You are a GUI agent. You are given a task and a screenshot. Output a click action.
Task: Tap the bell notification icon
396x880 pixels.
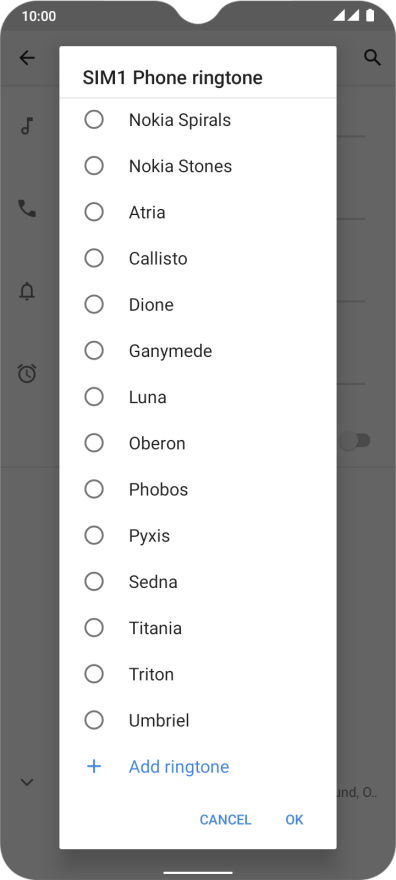pos(27,291)
